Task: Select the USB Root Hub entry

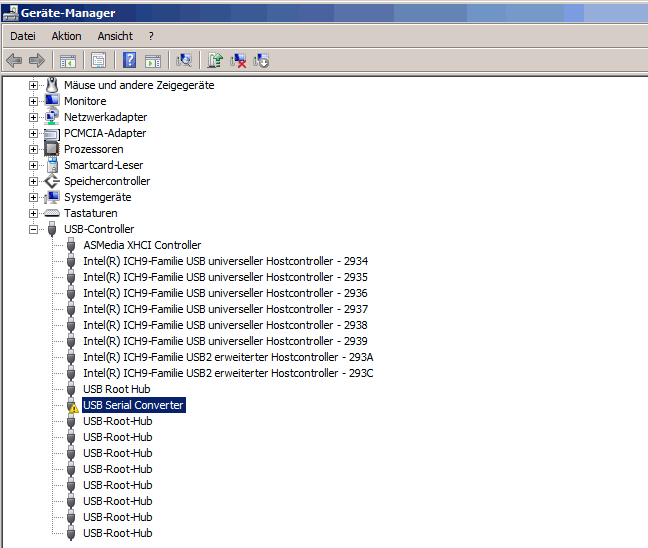Action: click(117, 389)
